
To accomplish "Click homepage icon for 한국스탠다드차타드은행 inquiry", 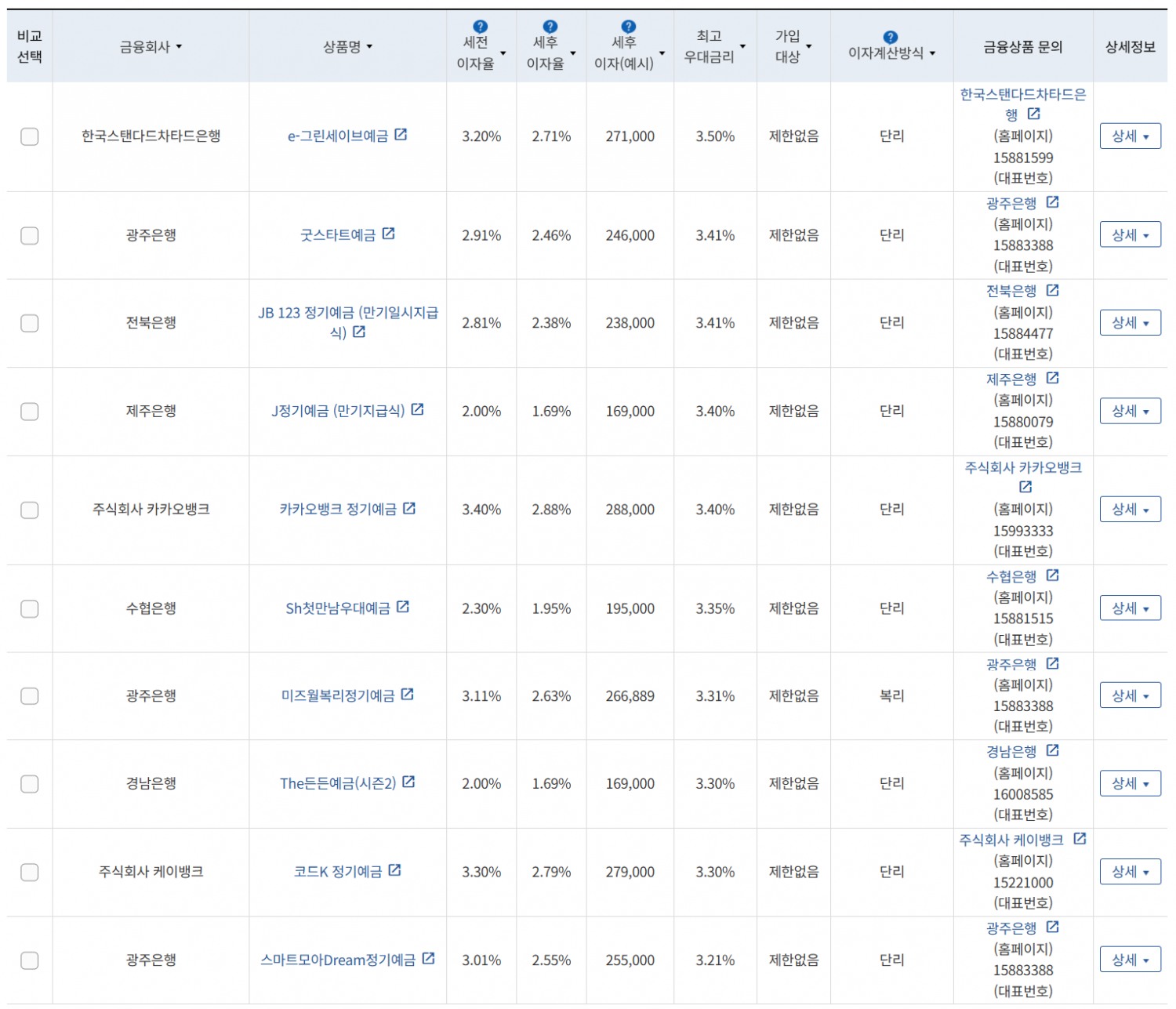I will click(1034, 114).
